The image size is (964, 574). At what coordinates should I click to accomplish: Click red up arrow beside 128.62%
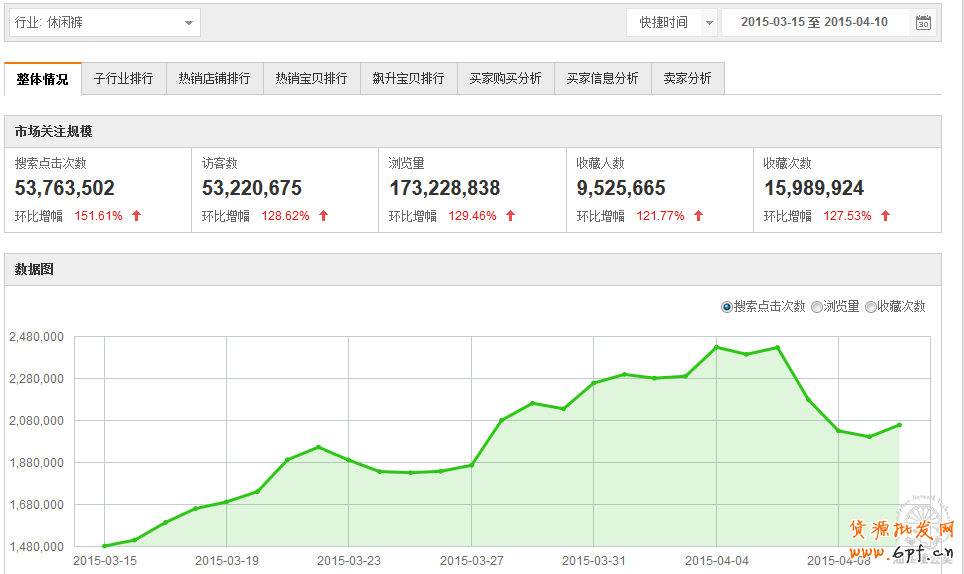click(x=324, y=216)
